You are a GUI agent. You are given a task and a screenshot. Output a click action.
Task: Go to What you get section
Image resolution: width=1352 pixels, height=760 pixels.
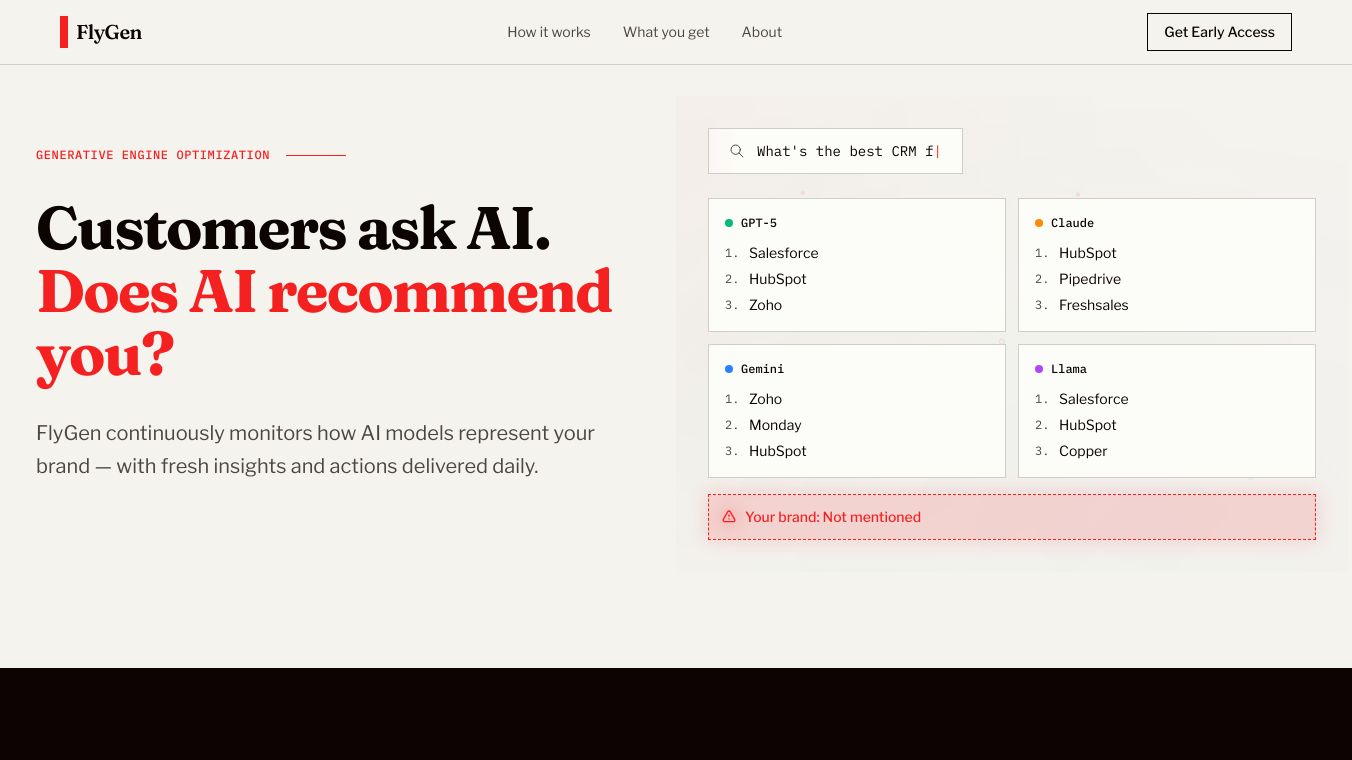tap(666, 32)
